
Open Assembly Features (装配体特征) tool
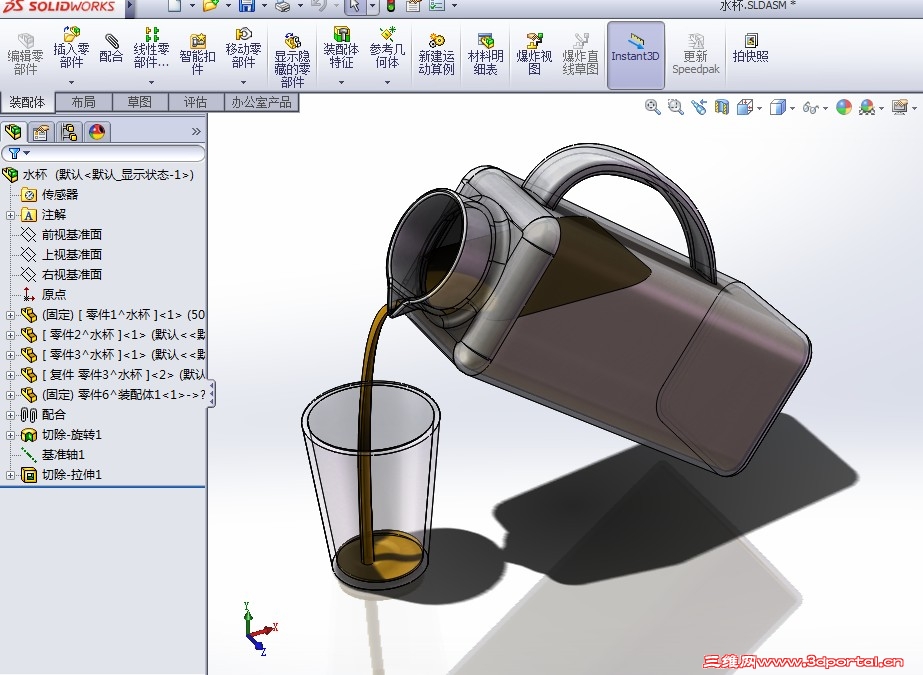tap(341, 48)
